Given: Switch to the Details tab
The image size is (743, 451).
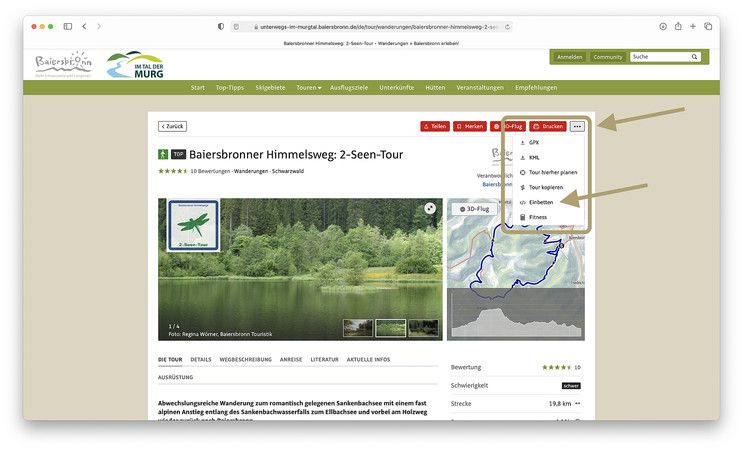Looking at the screenshot, I should [201, 360].
